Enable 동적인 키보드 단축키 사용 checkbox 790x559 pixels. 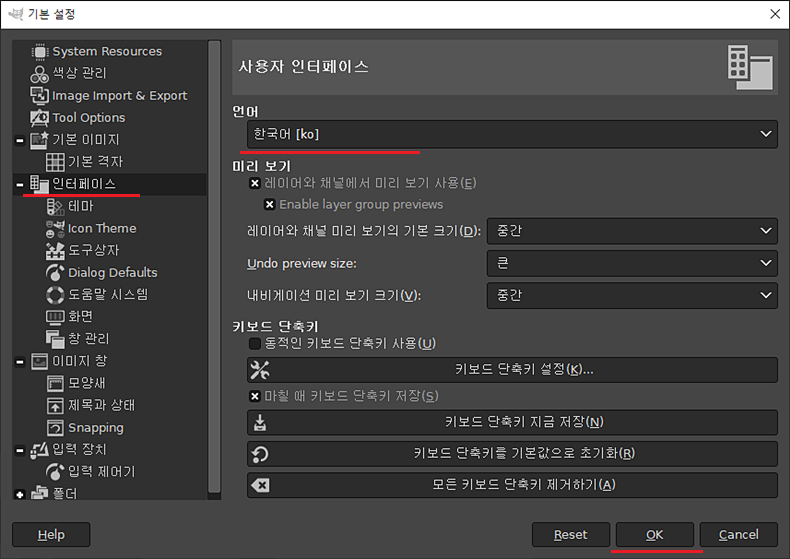pos(255,343)
